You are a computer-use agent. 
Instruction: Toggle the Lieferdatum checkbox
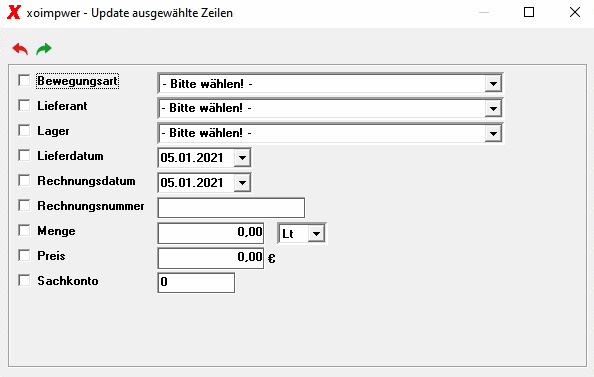(24, 155)
